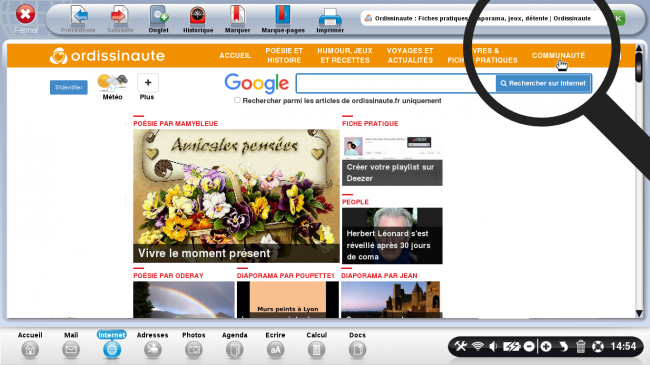Click Rechercher sur Internet button
The height and width of the screenshot is (365, 650).
click(543, 83)
